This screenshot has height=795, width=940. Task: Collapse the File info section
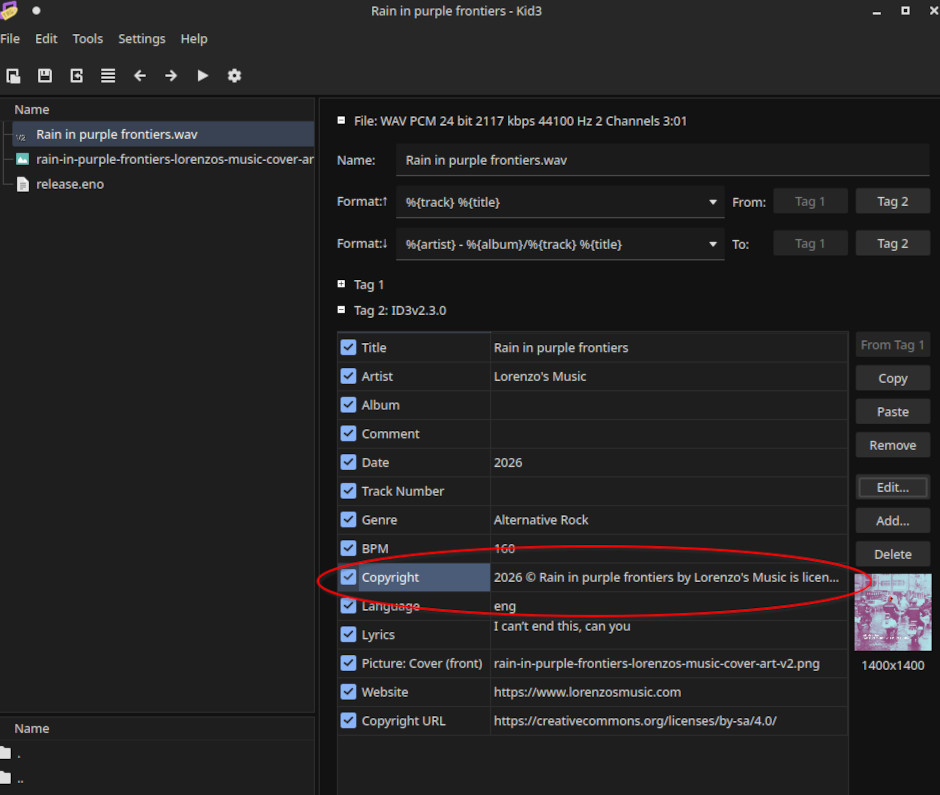point(341,121)
